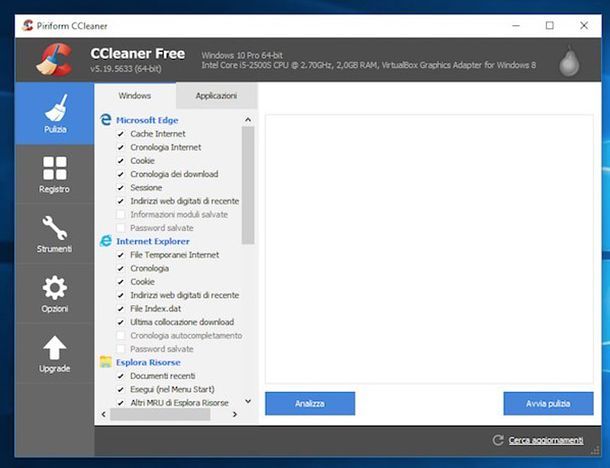This screenshot has width=610, height=468.
Task: Toggle Ultima collocazione download checkbox
Action: [121, 322]
